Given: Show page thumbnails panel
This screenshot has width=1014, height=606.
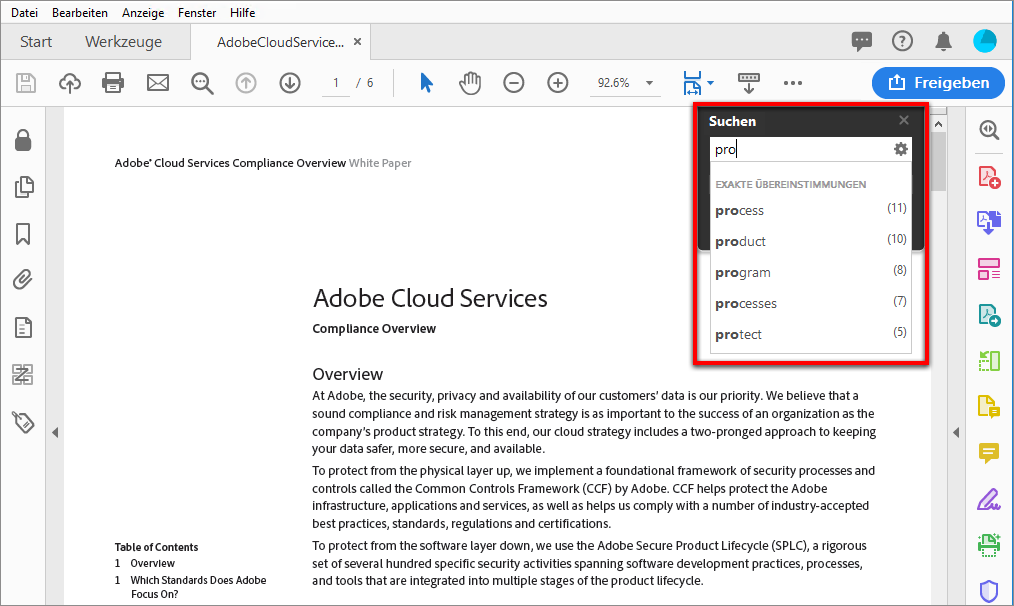Looking at the screenshot, I should pyautogui.click(x=24, y=187).
